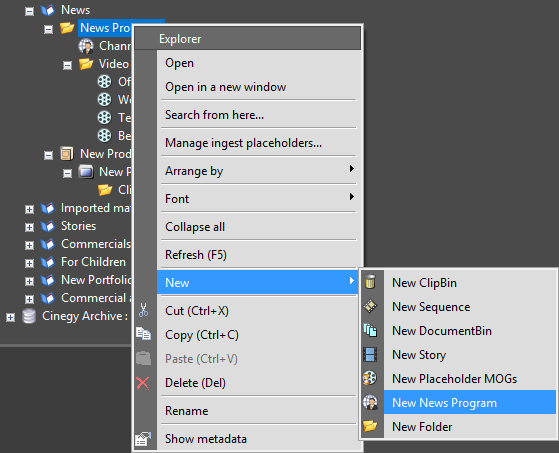Click the red X Delete icon
This screenshot has width=559, height=453.
click(x=143, y=383)
